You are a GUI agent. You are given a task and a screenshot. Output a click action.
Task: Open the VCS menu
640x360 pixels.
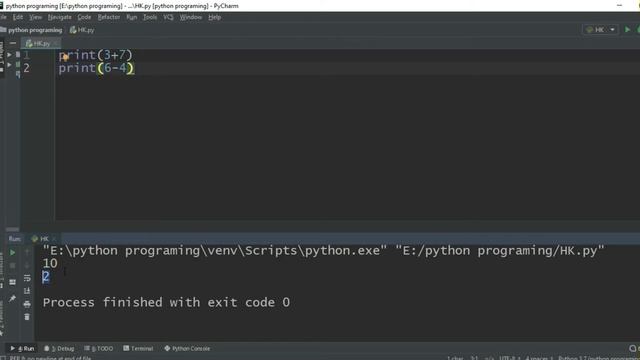pos(168,17)
